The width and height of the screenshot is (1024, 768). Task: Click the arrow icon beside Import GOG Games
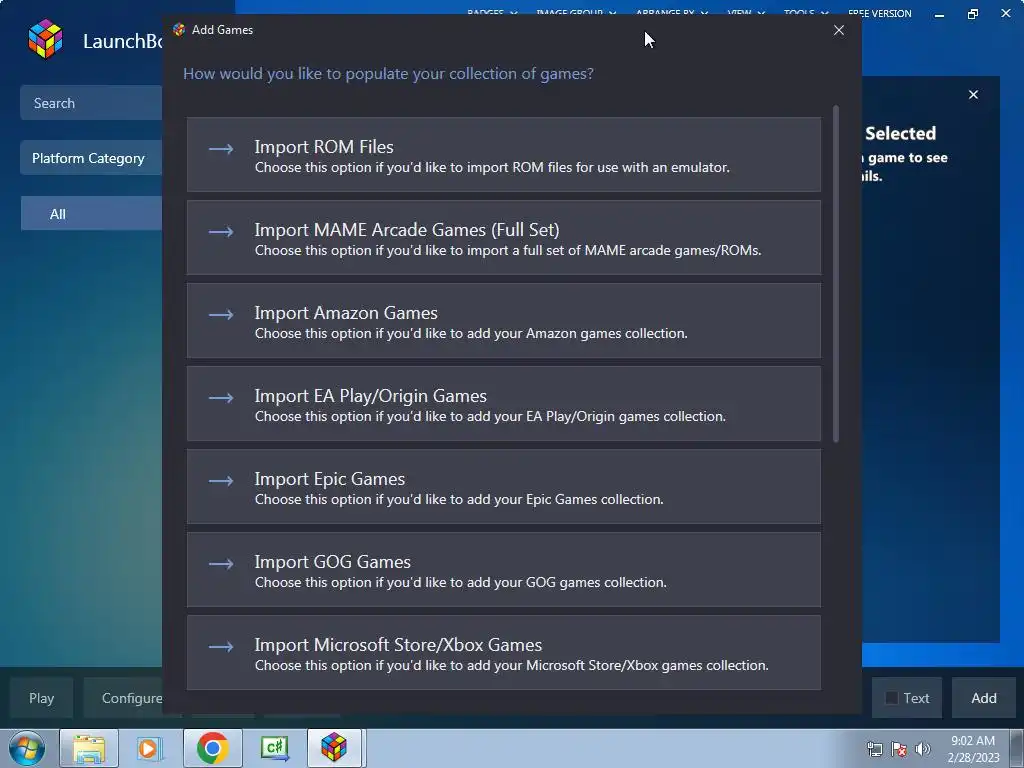[x=221, y=564]
